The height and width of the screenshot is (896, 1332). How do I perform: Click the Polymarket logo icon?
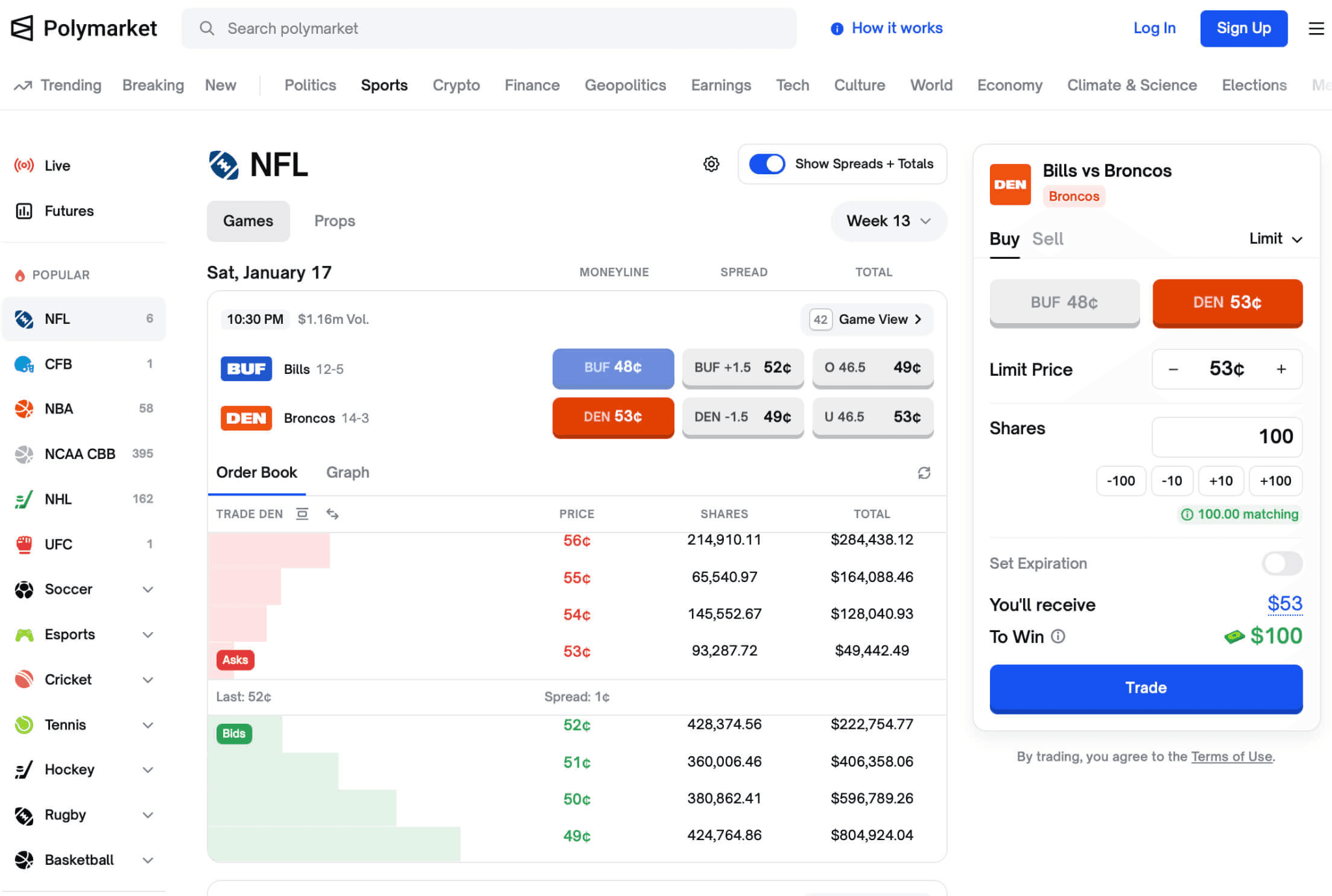tap(22, 28)
